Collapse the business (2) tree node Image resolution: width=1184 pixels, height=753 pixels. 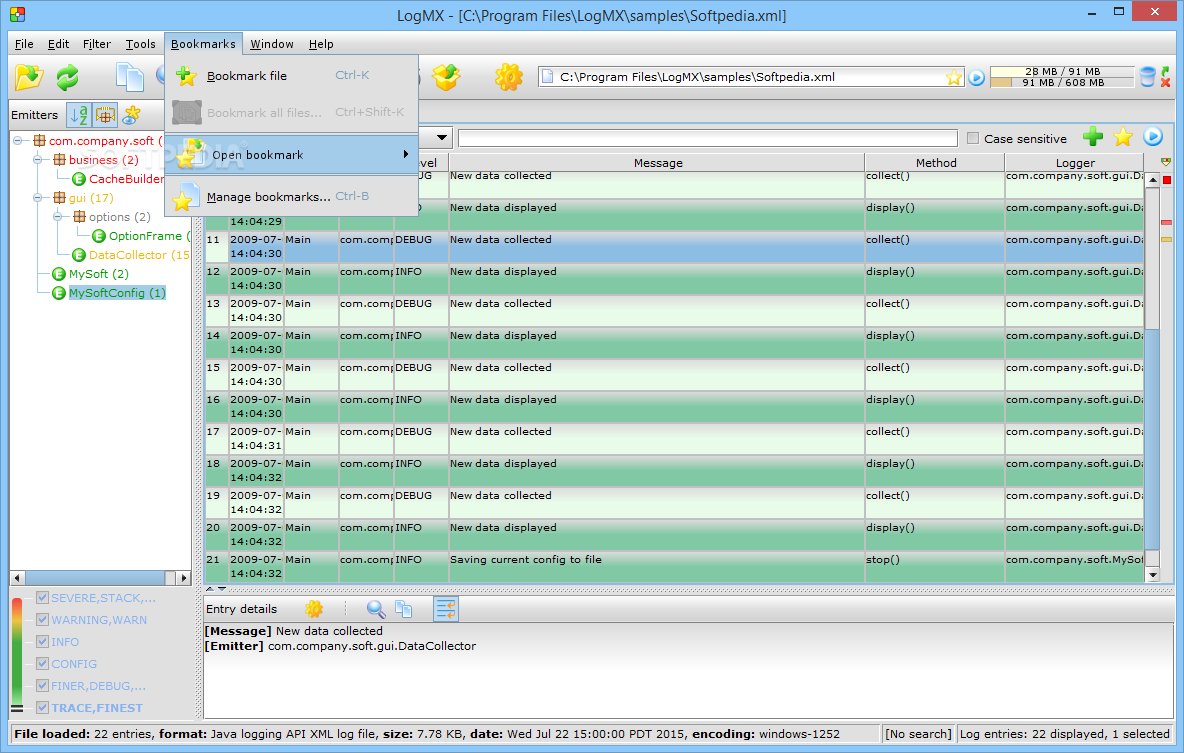tap(37, 159)
